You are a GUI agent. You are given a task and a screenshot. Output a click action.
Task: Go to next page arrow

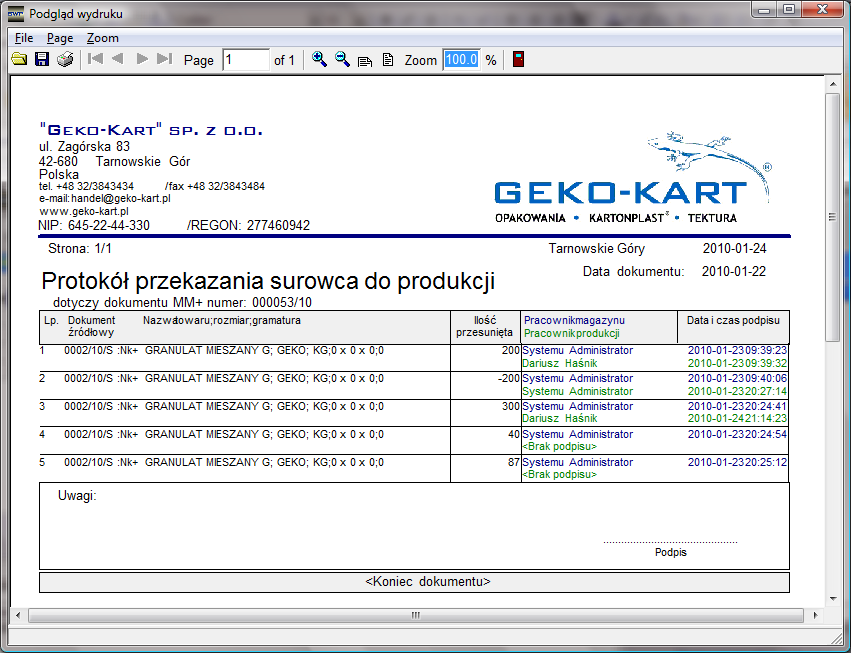click(142, 60)
